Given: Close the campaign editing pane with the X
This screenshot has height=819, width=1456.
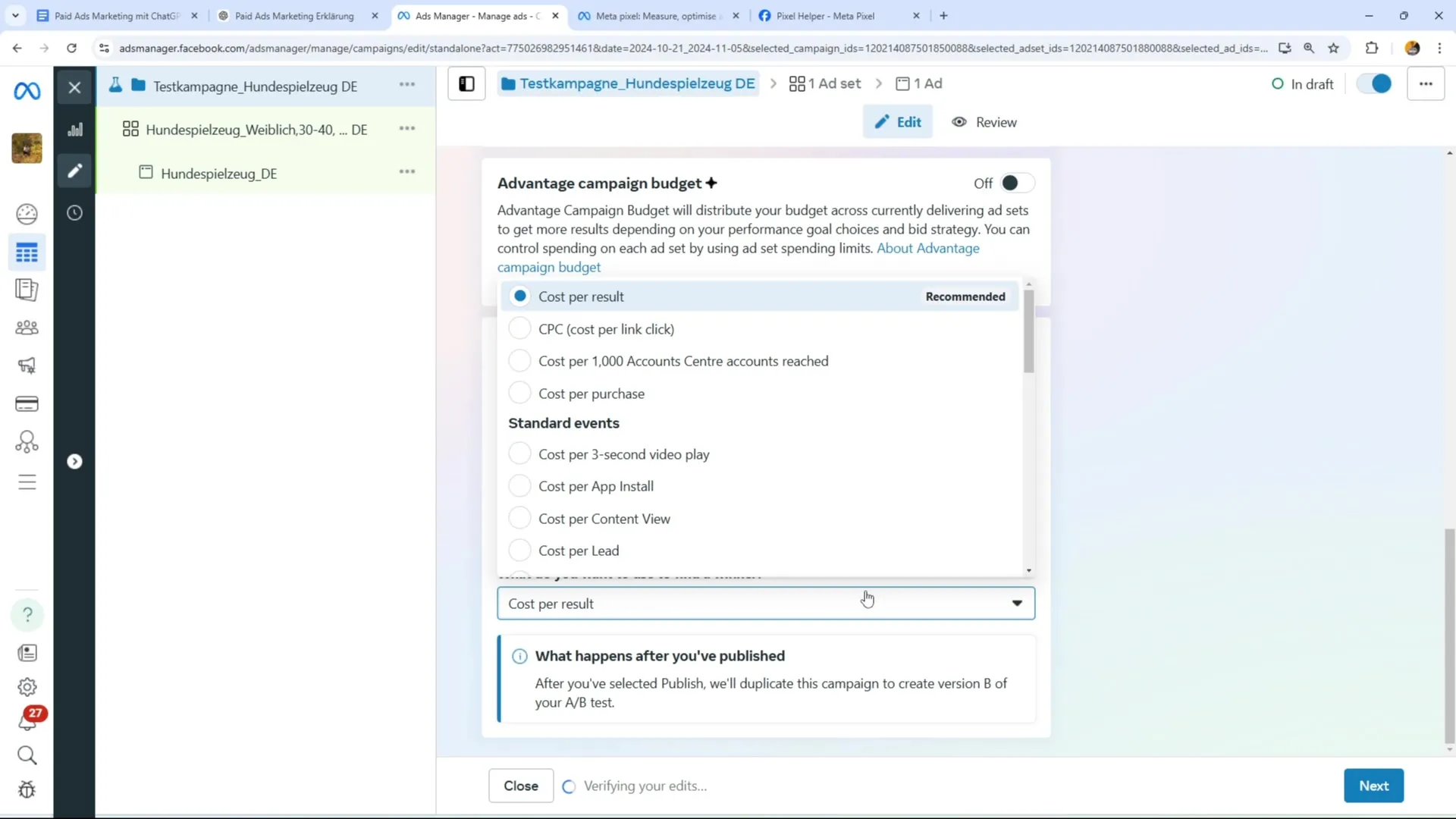Looking at the screenshot, I should pyautogui.click(x=74, y=87).
